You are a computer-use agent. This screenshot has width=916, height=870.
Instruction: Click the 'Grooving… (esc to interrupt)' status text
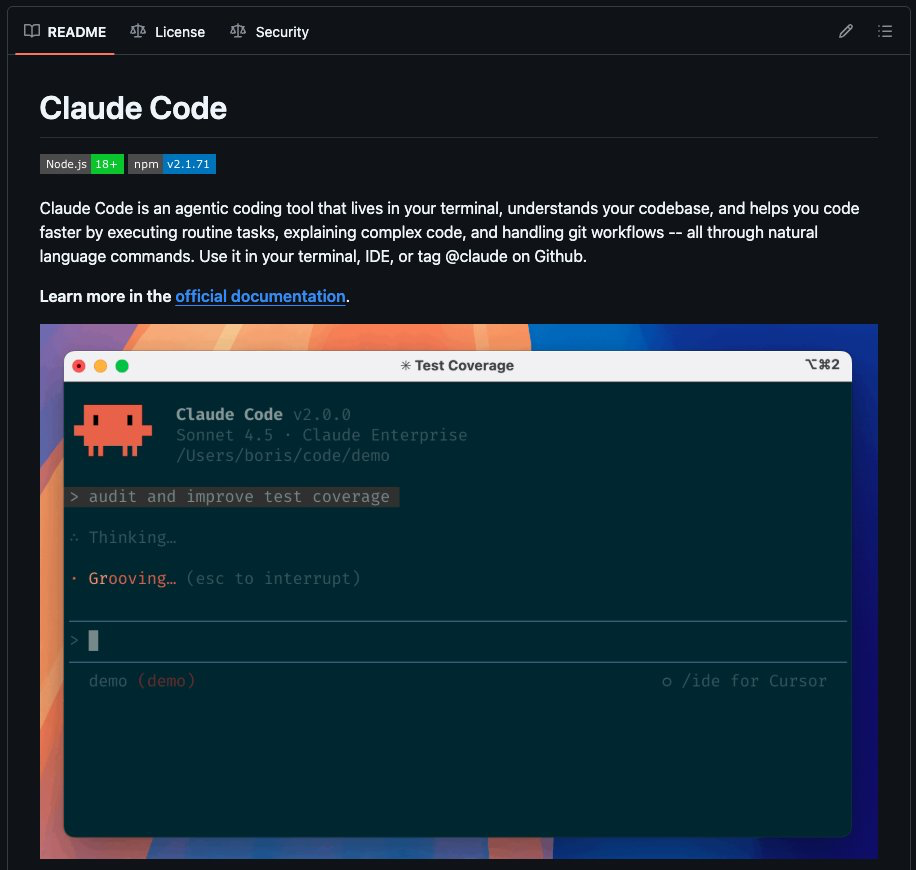215,578
